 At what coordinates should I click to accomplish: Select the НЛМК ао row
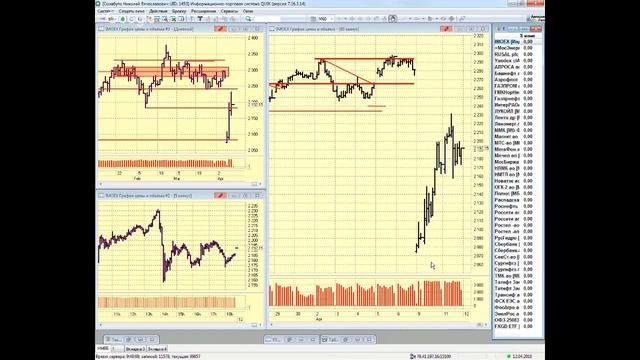(x=518, y=168)
